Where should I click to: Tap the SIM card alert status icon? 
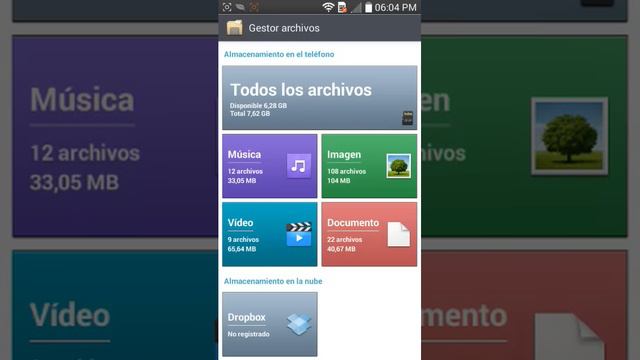[342, 7]
